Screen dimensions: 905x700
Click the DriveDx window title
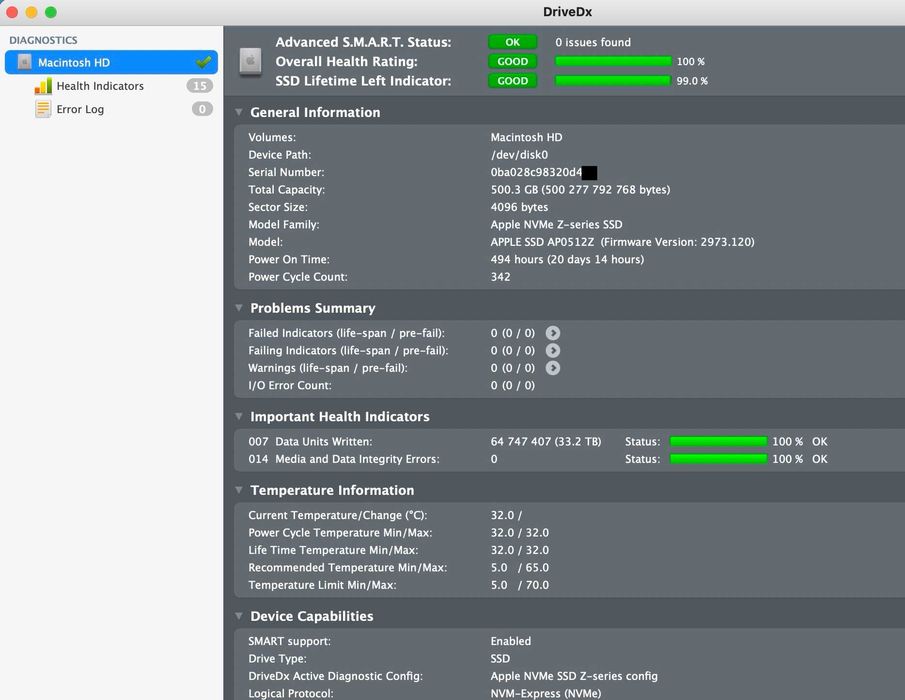coord(567,12)
